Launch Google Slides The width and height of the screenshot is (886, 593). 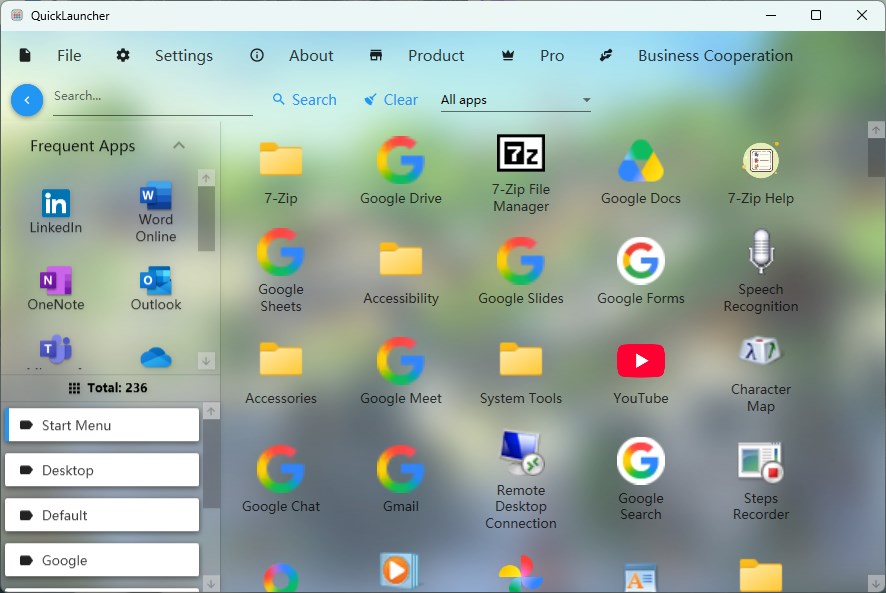coord(520,271)
